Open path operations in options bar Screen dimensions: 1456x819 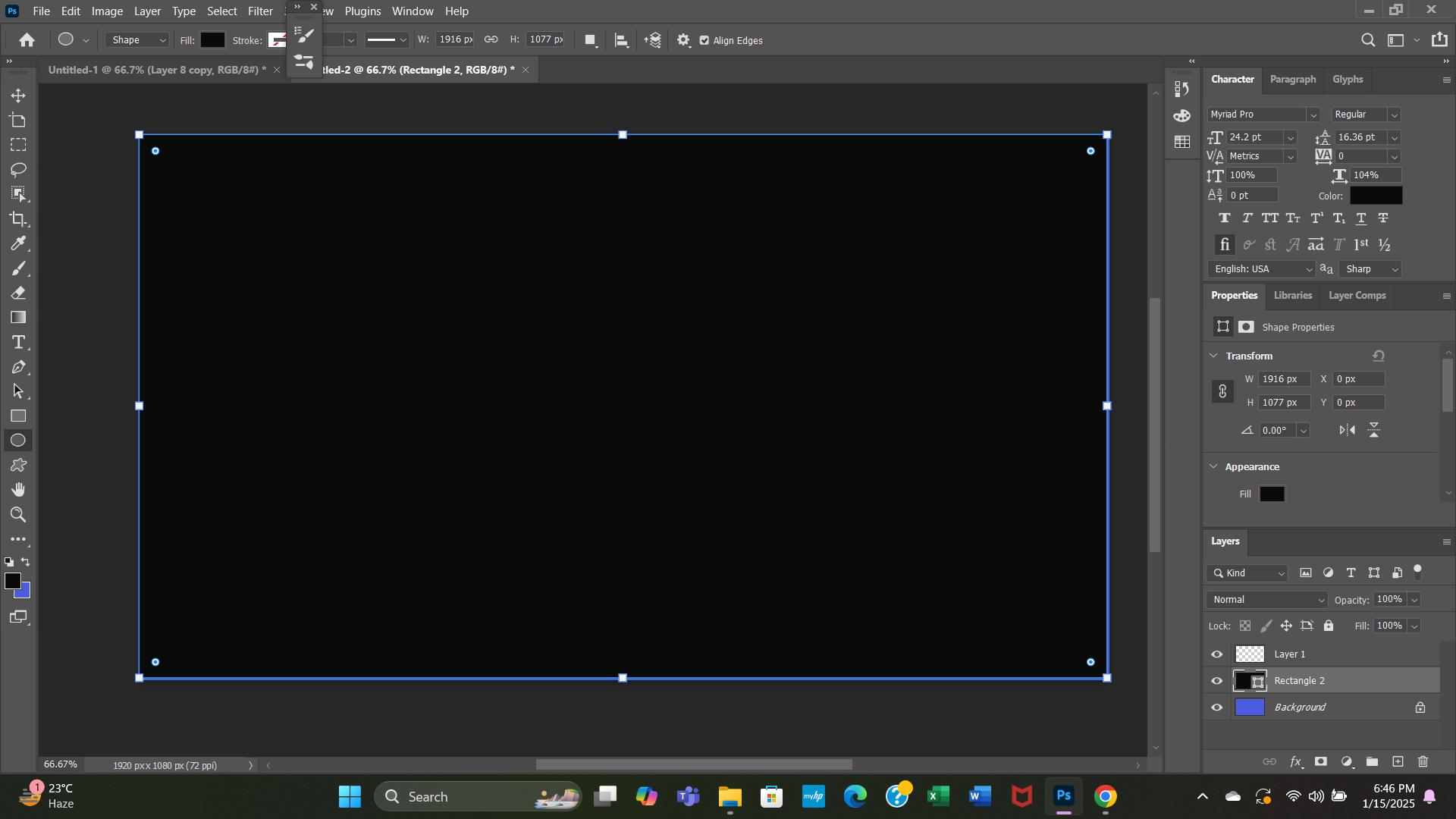point(591,40)
